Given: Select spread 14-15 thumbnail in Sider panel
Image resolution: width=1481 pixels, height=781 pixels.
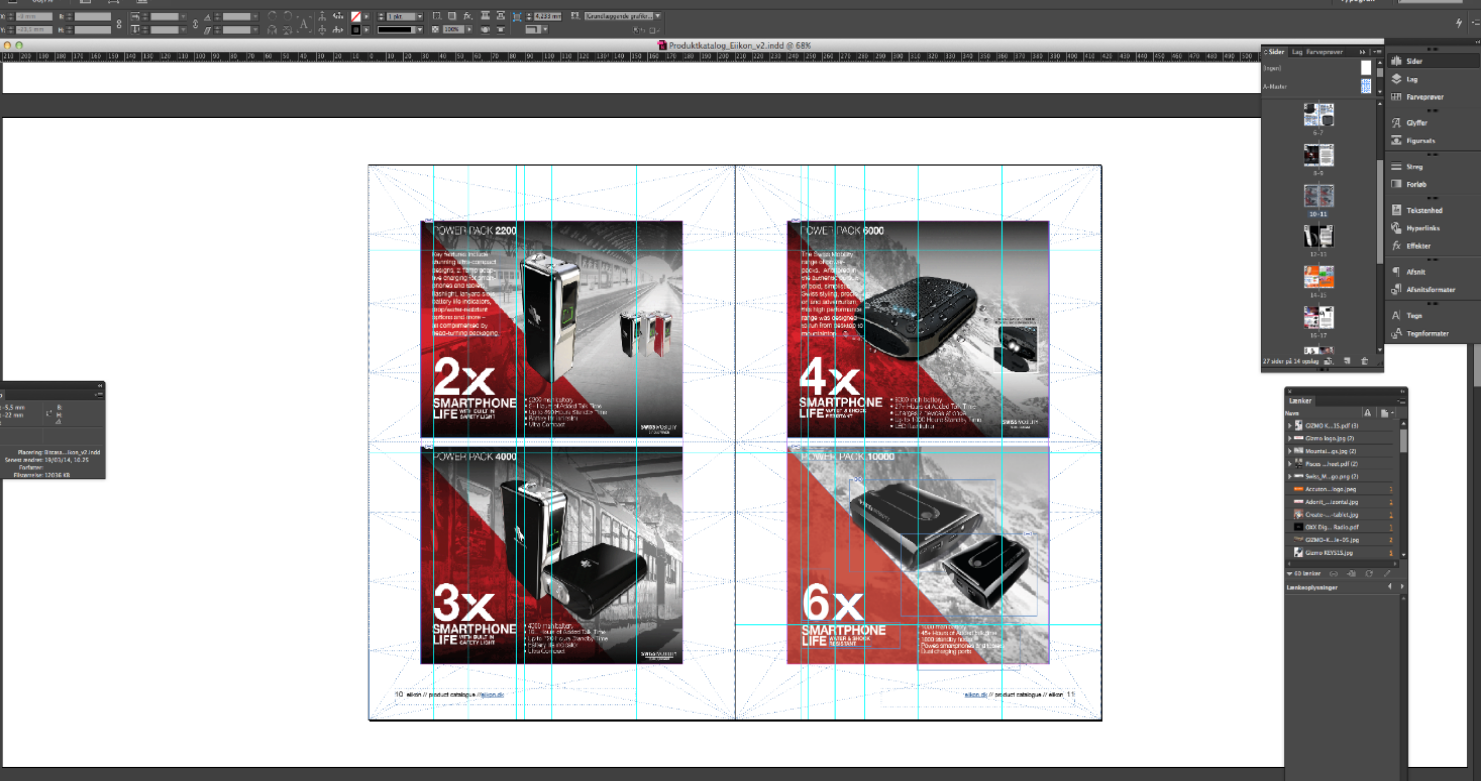Looking at the screenshot, I should pos(1319,277).
